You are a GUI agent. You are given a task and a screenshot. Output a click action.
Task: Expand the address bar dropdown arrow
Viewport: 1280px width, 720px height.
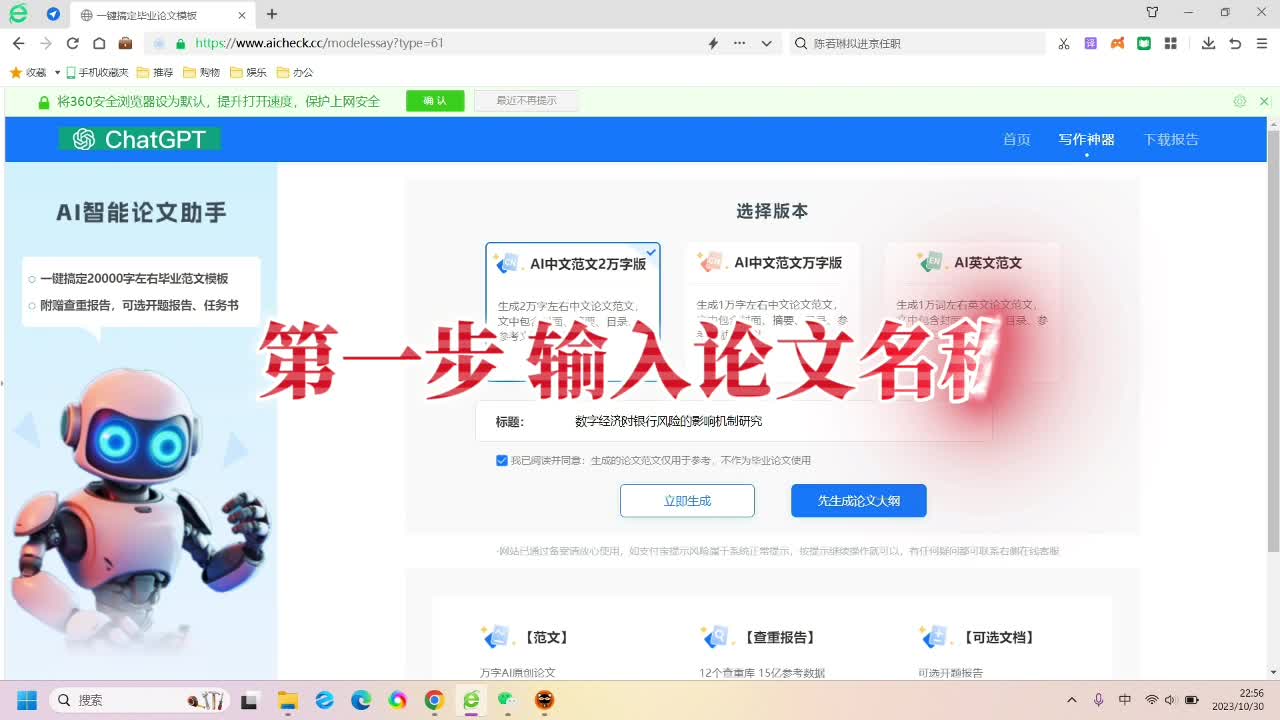pyautogui.click(x=767, y=43)
